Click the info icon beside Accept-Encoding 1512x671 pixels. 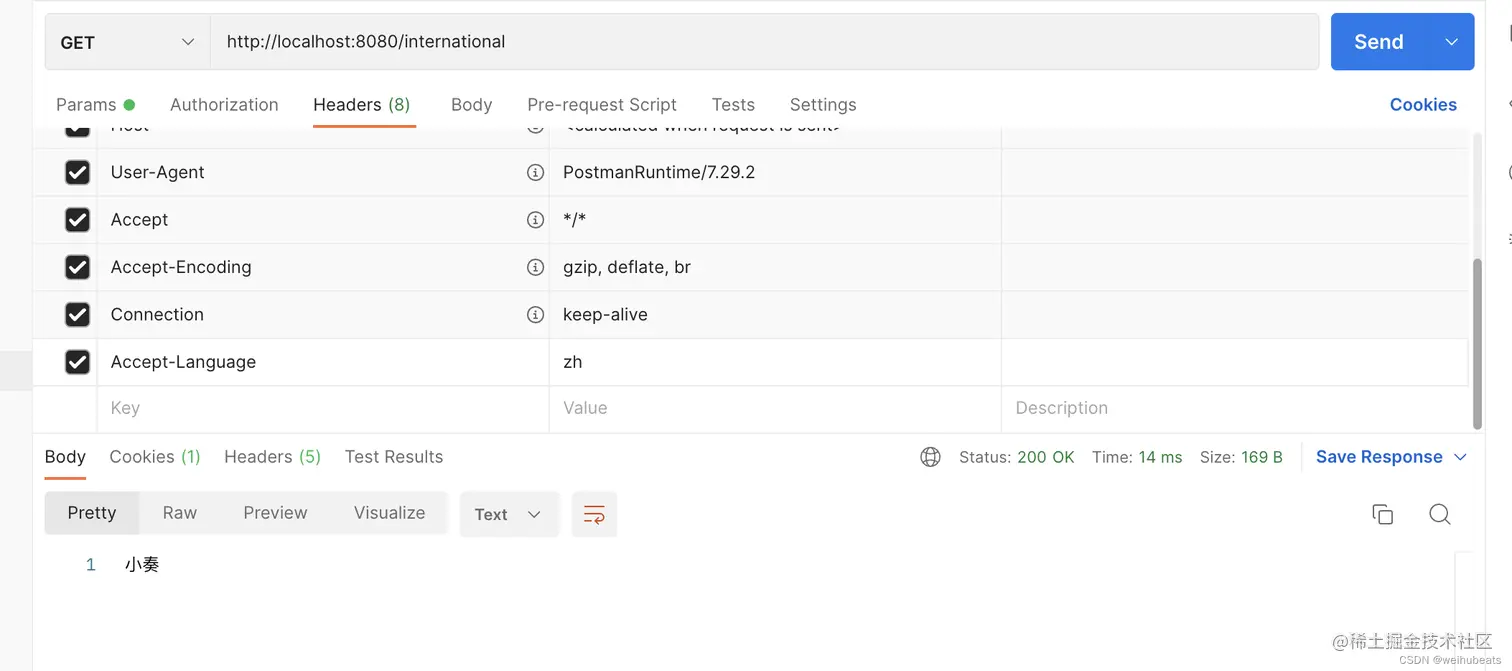point(535,267)
